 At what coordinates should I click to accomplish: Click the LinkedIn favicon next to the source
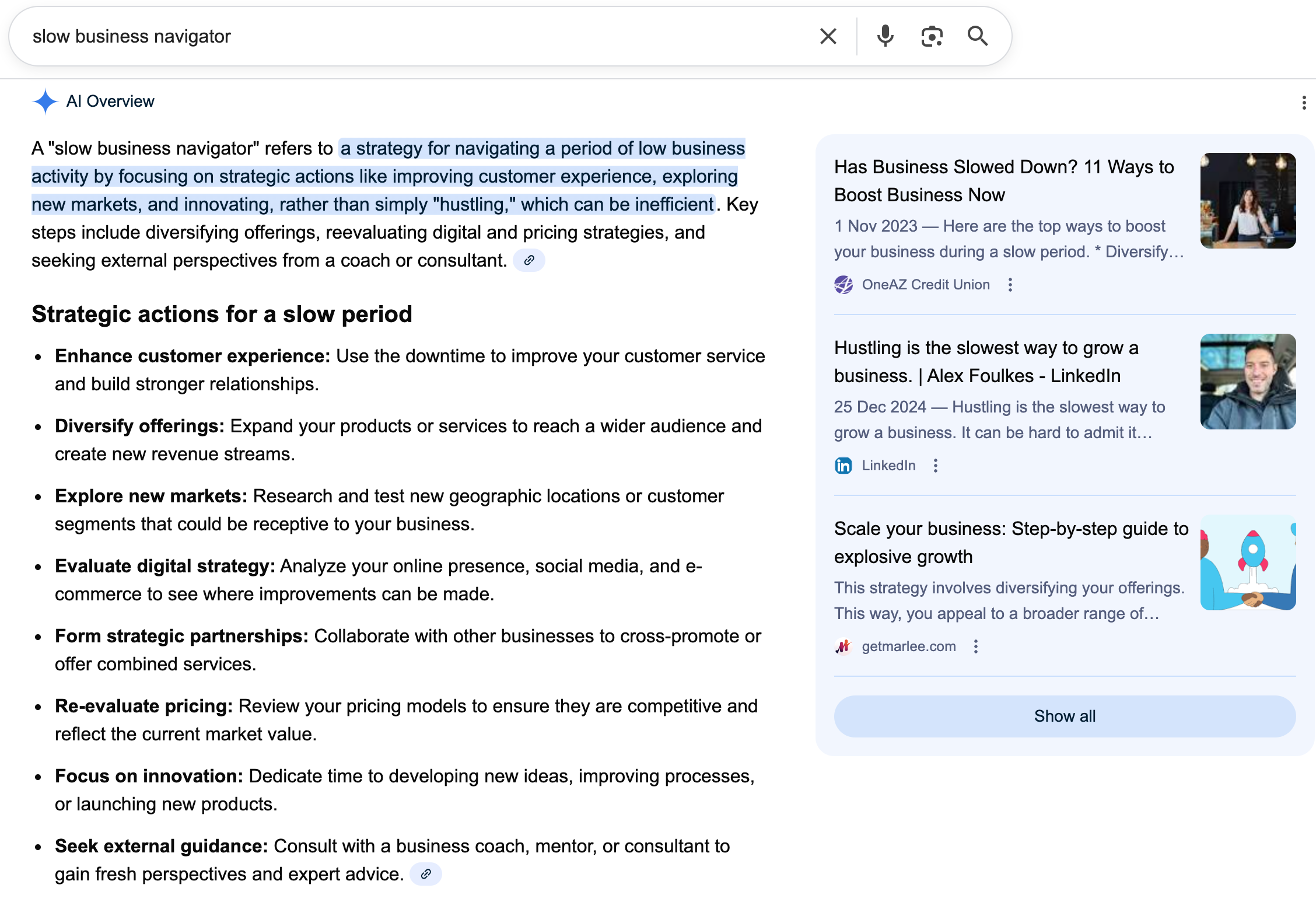pyautogui.click(x=843, y=465)
